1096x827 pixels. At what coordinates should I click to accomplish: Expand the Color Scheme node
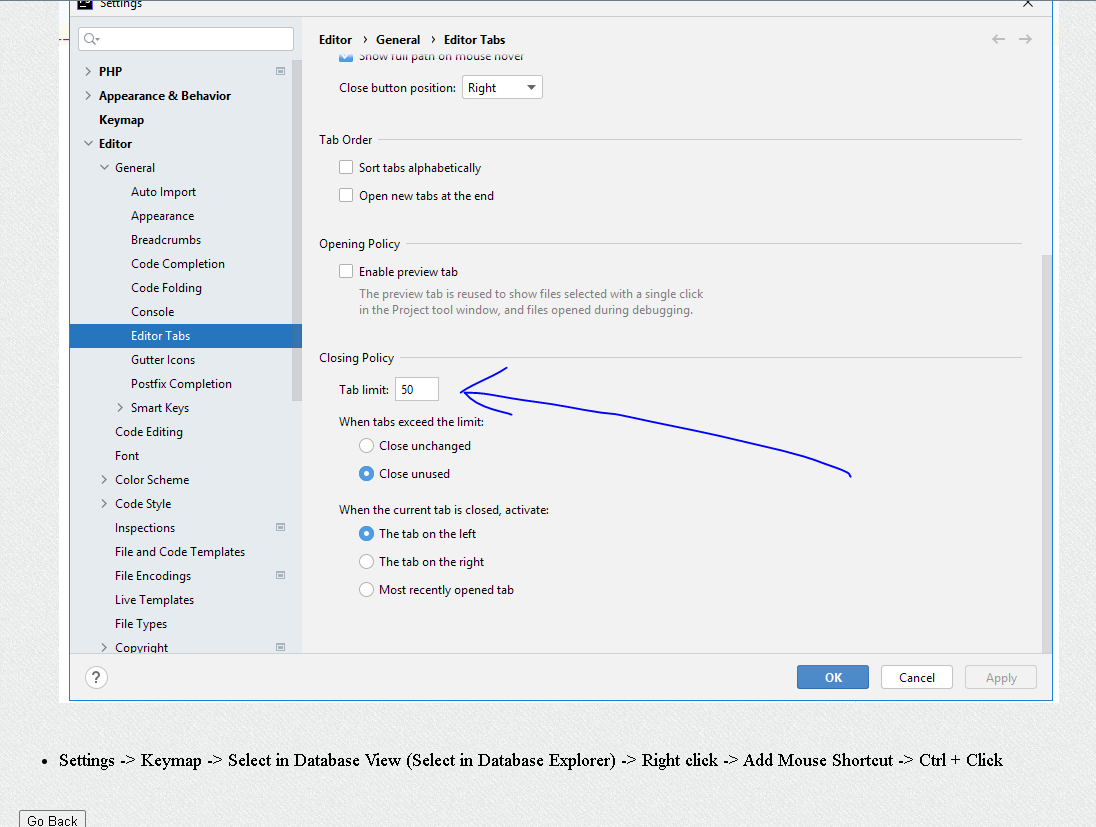point(105,480)
